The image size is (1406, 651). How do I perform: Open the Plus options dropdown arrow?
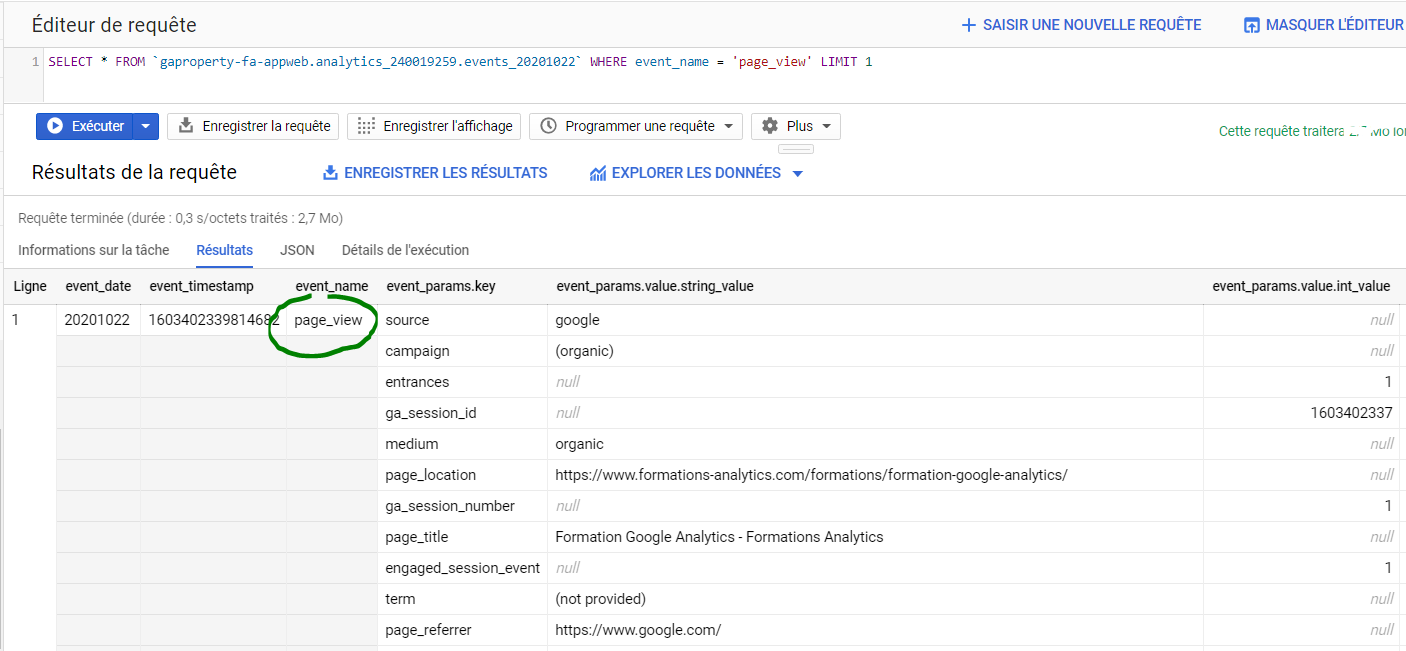[826, 126]
